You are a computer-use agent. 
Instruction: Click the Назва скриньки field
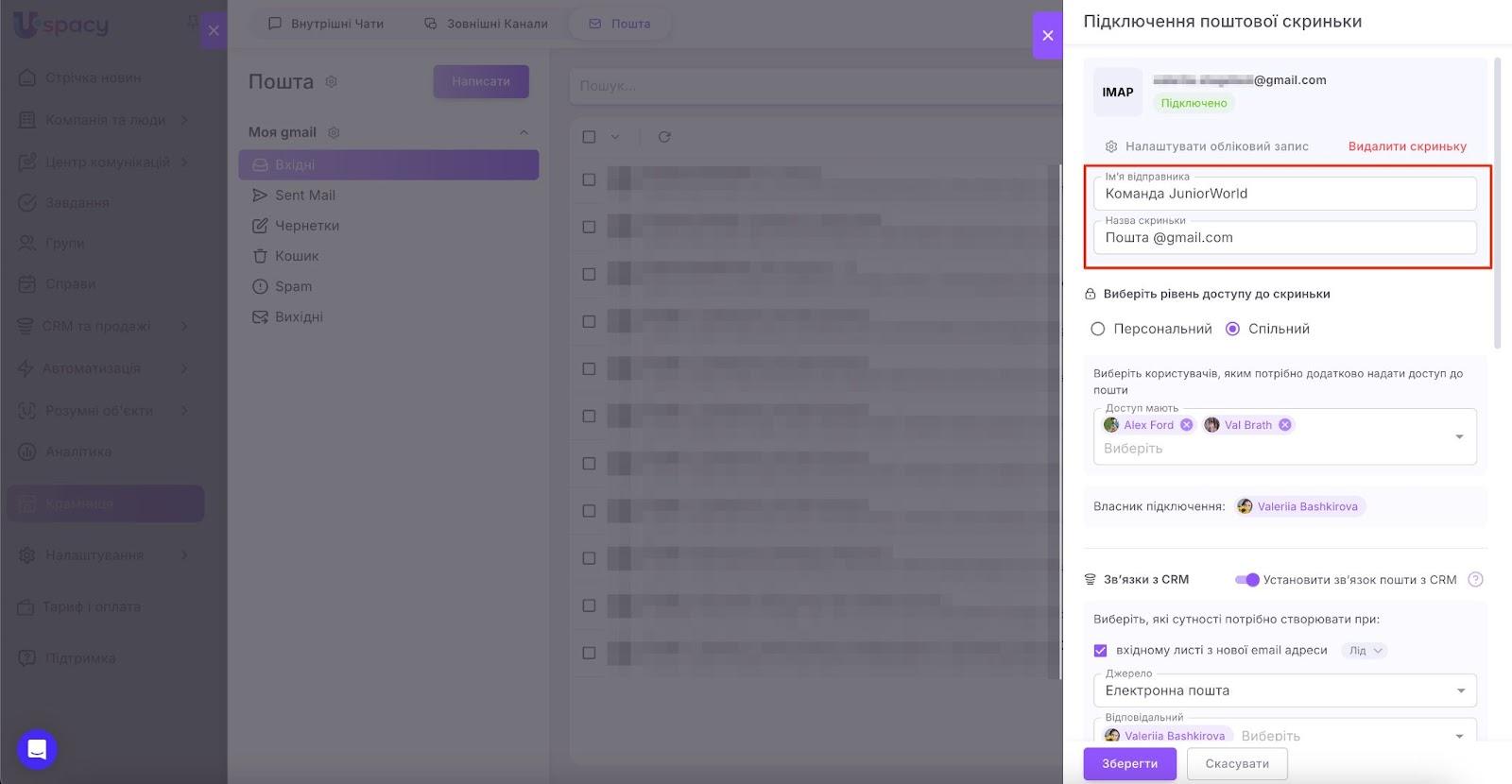coord(1285,237)
